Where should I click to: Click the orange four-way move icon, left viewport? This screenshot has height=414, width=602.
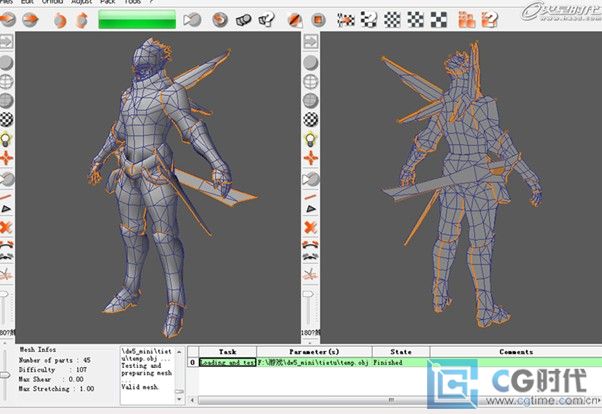pyautogui.click(x=6, y=158)
